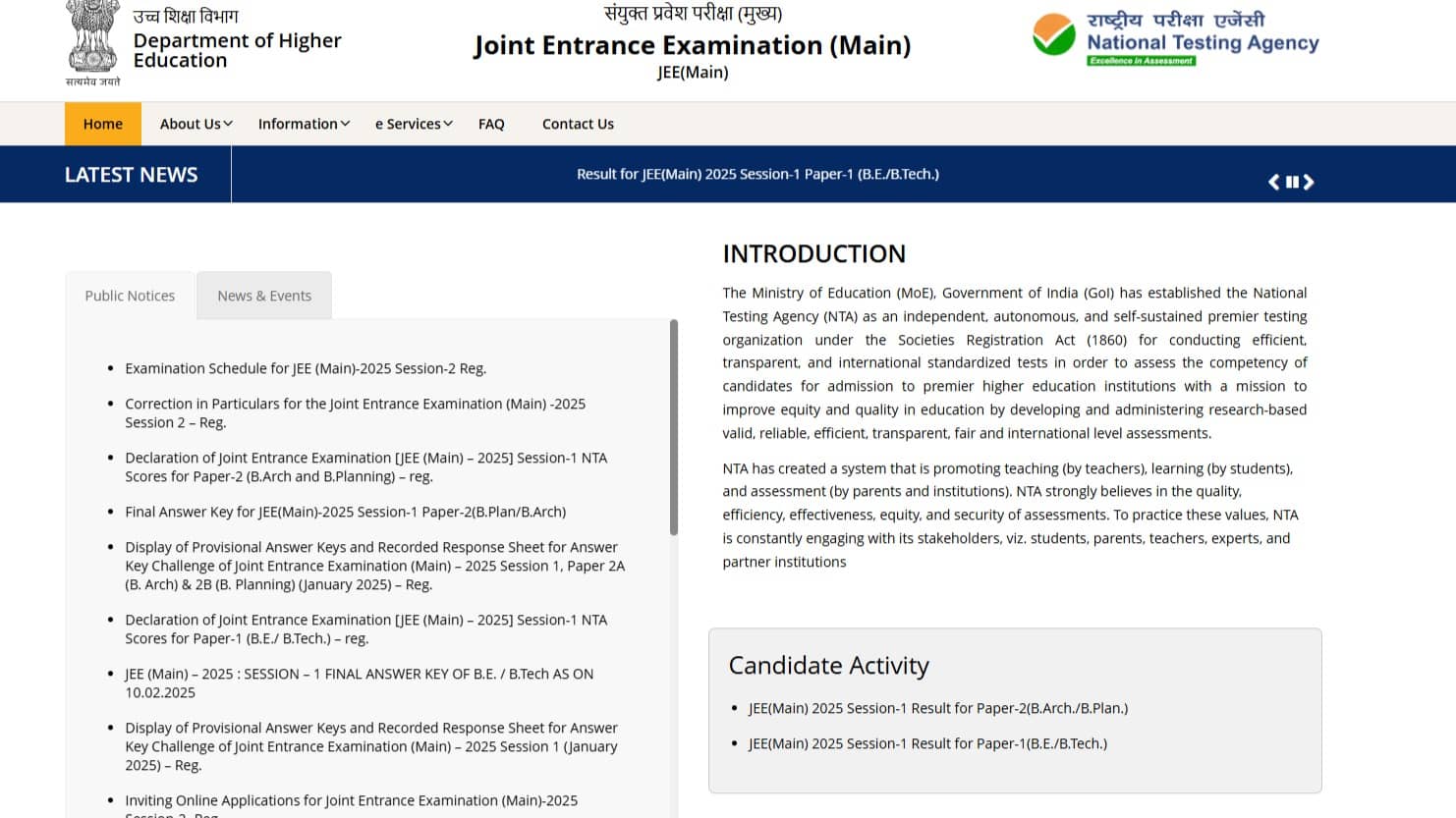Open the Examination Schedule for Session-2 notice
The height and width of the screenshot is (818, 1456).
(306, 368)
